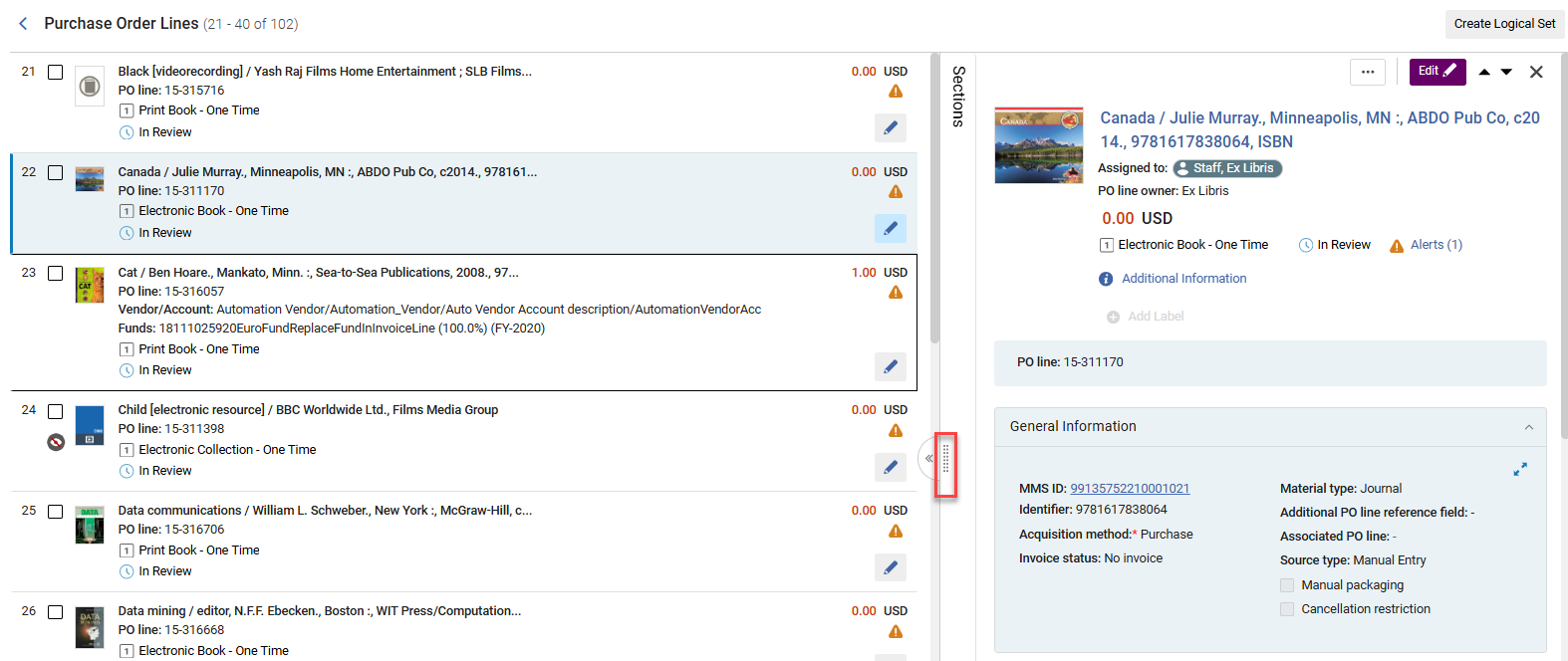Click the Create Logical Set button
Viewport: 1568px width, 661px height.
pyautogui.click(x=1504, y=24)
